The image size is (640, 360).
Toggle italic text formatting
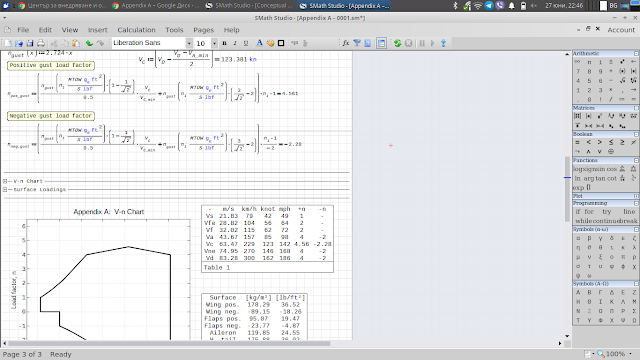click(x=235, y=43)
